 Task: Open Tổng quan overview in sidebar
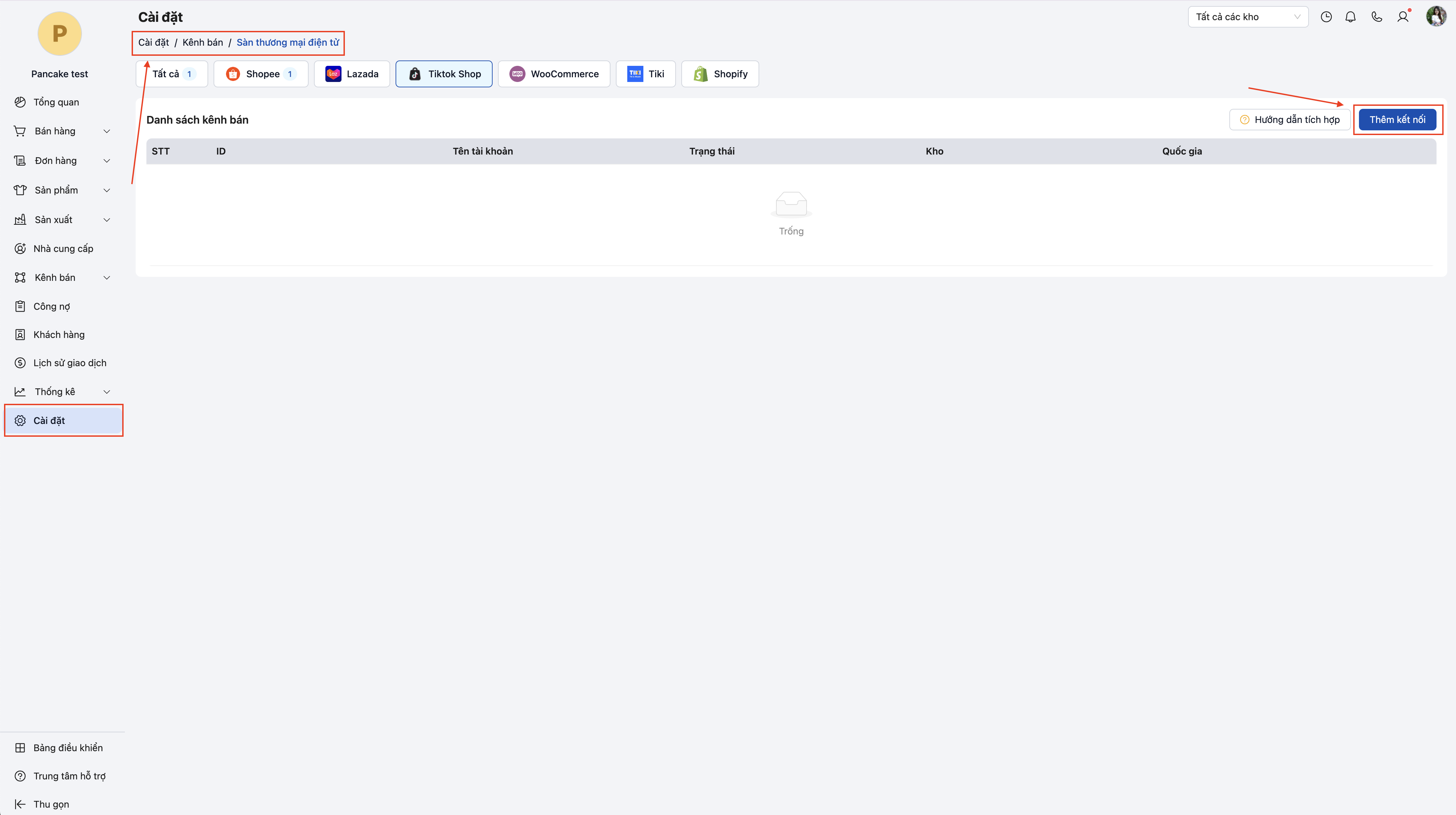click(x=56, y=102)
